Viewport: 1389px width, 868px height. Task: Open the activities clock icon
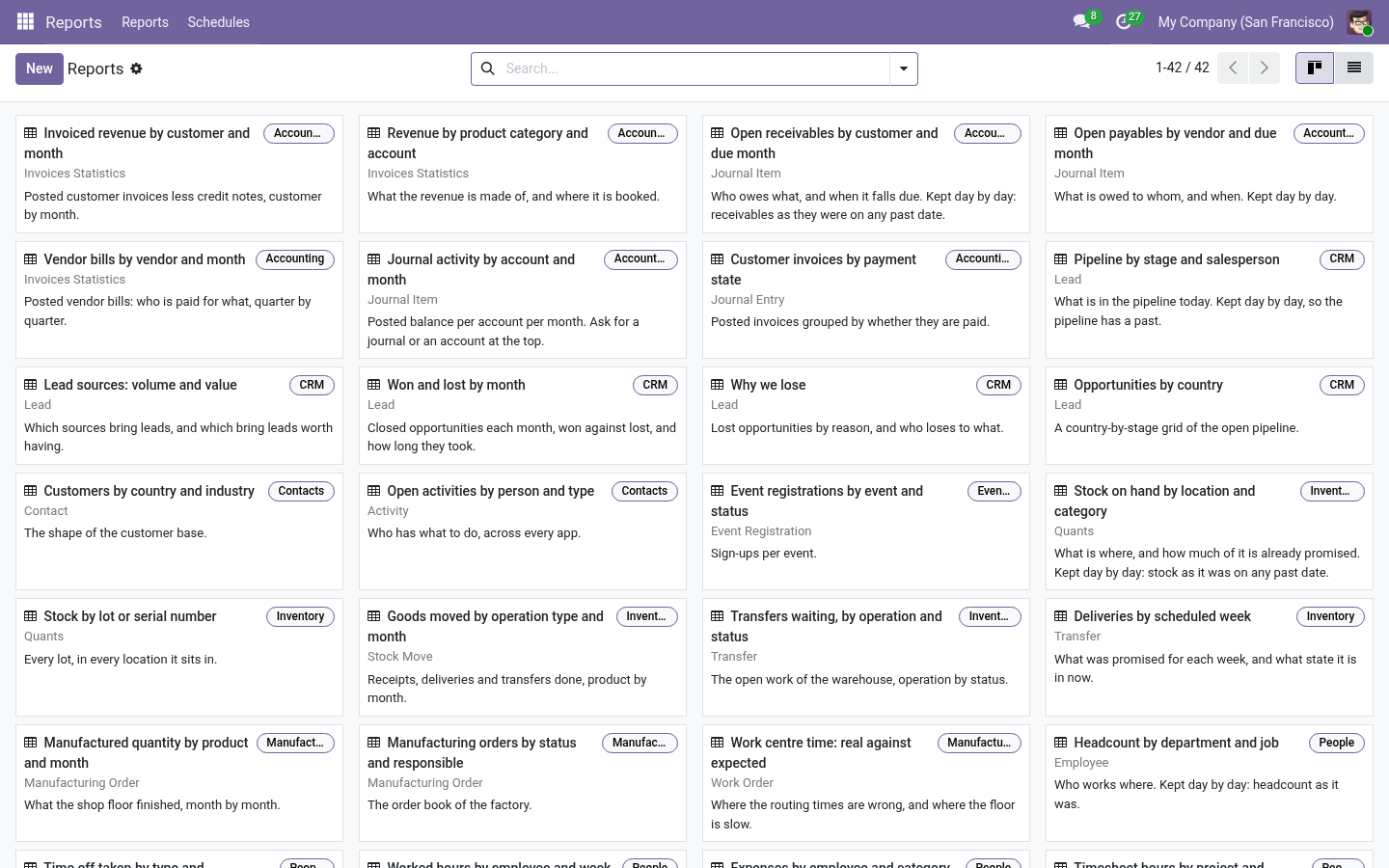tap(1124, 21)
